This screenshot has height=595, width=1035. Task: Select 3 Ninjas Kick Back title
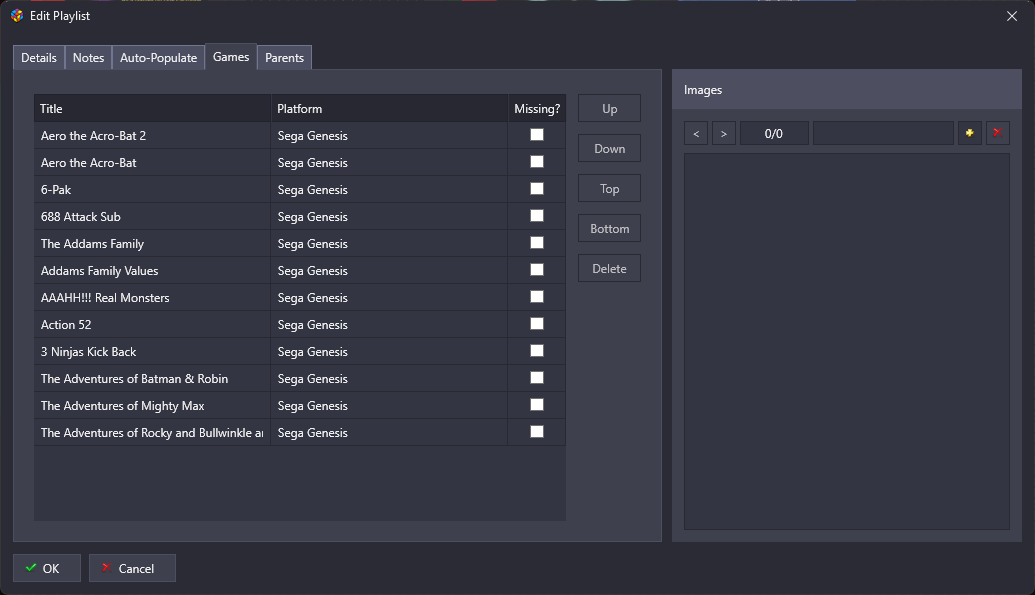point(88,352)
